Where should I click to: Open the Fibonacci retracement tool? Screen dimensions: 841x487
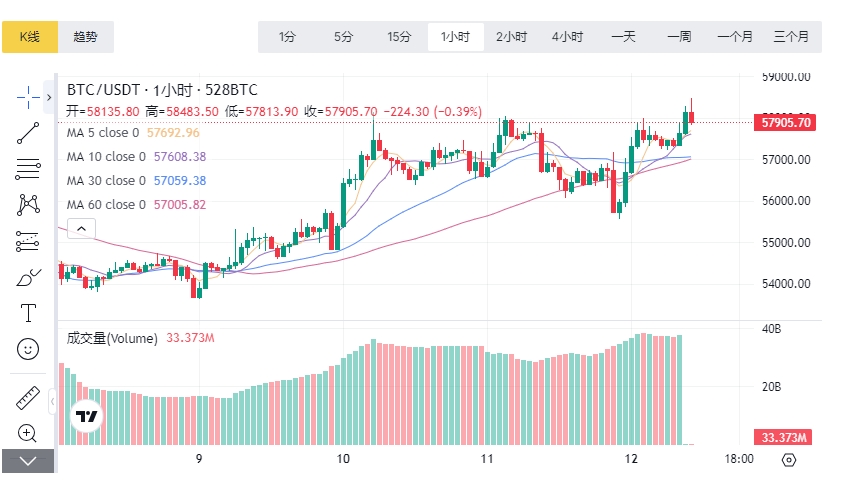(28, 168)
